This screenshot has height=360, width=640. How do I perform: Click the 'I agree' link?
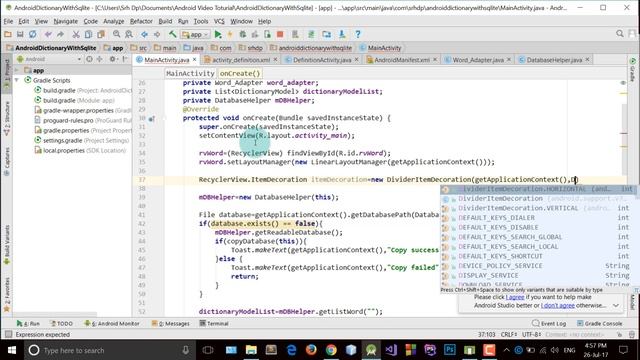[514, 297]
